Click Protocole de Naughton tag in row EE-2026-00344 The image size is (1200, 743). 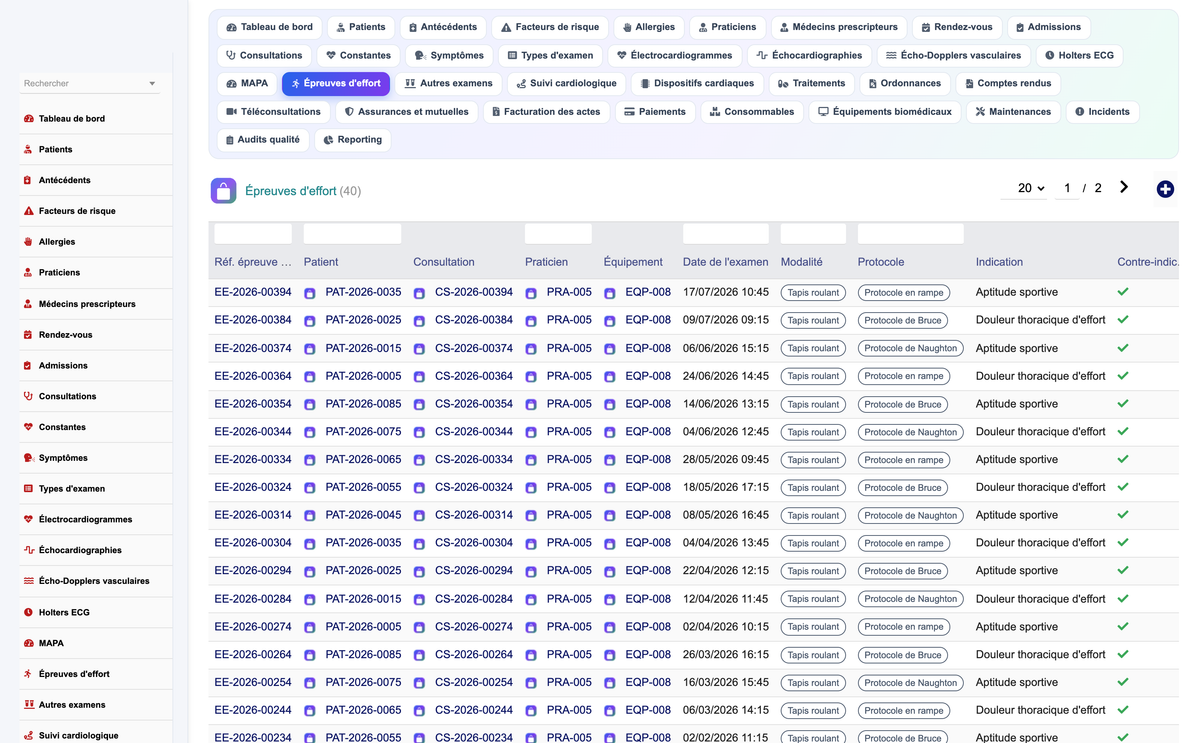(910, 432)
